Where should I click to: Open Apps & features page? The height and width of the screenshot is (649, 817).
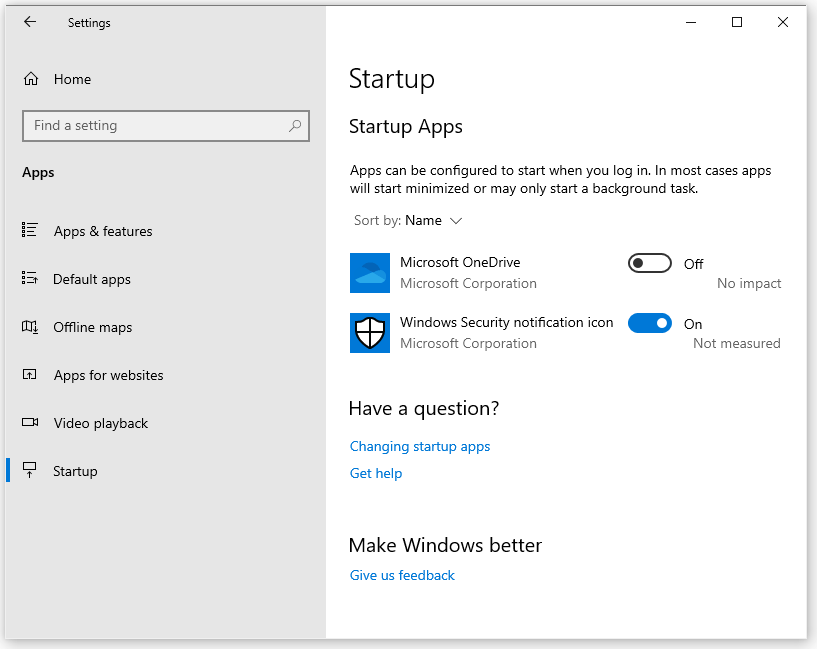pos(103,231)
